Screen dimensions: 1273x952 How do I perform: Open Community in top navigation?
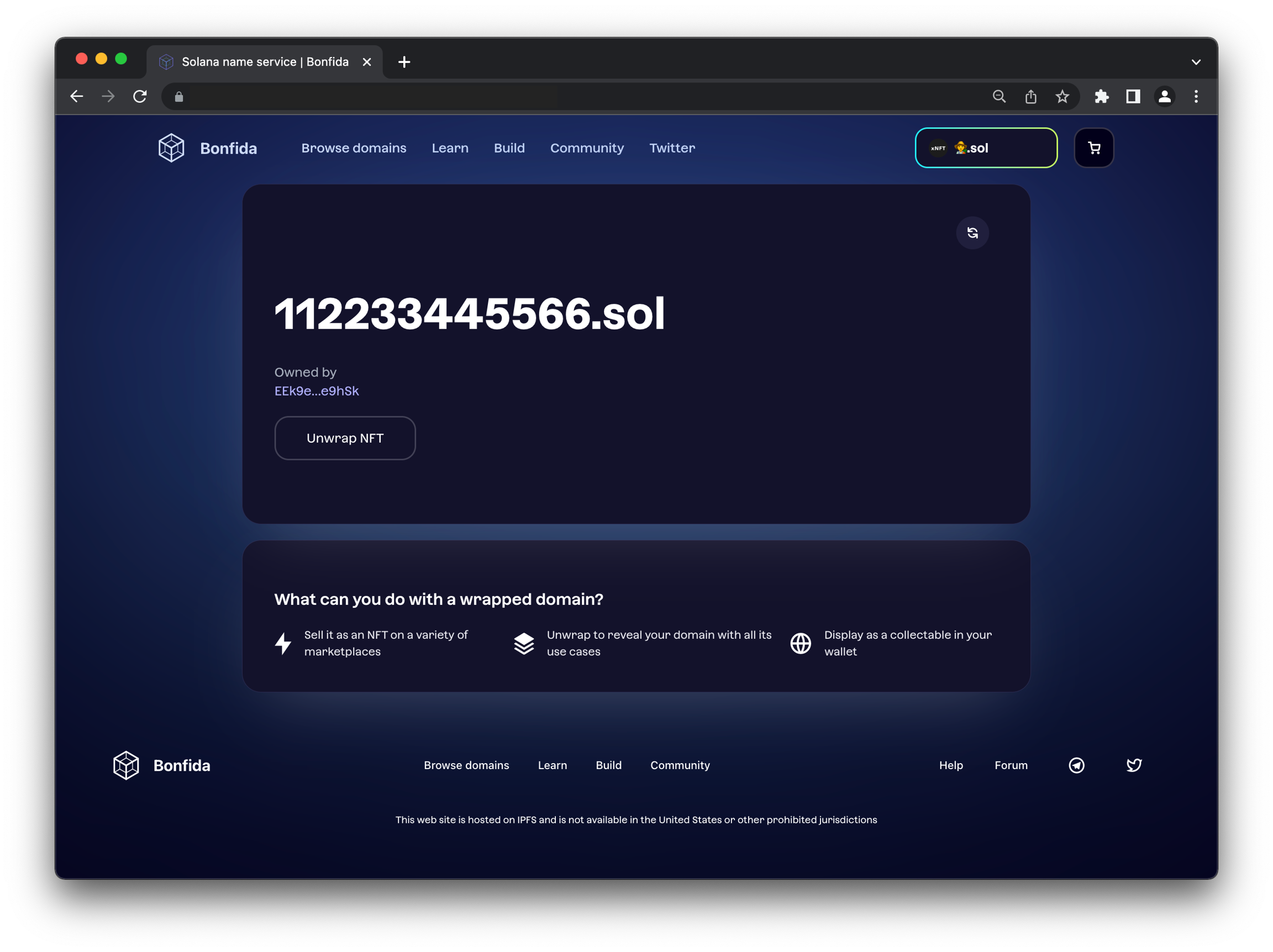point(586,148)
